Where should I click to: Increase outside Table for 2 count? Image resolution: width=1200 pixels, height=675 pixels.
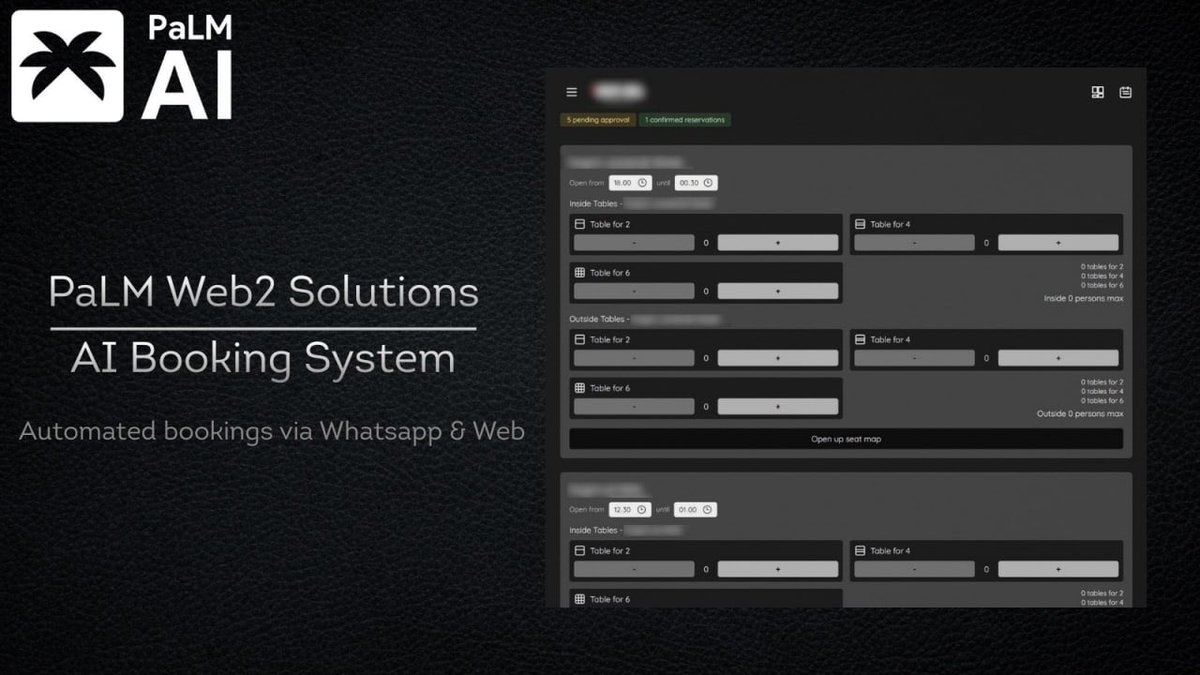[x=778, y=358]
